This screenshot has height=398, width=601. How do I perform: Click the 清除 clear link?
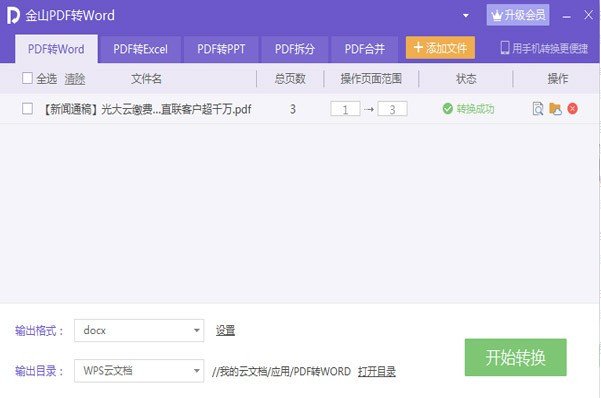point(75,79)
